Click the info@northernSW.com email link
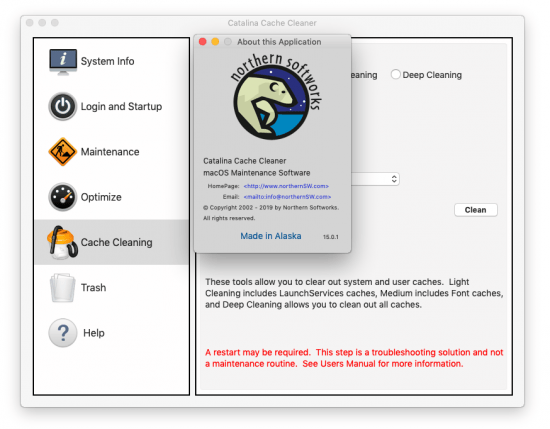Image resolution: width=550 pixels, height=429 pixels. click(287, 197)
